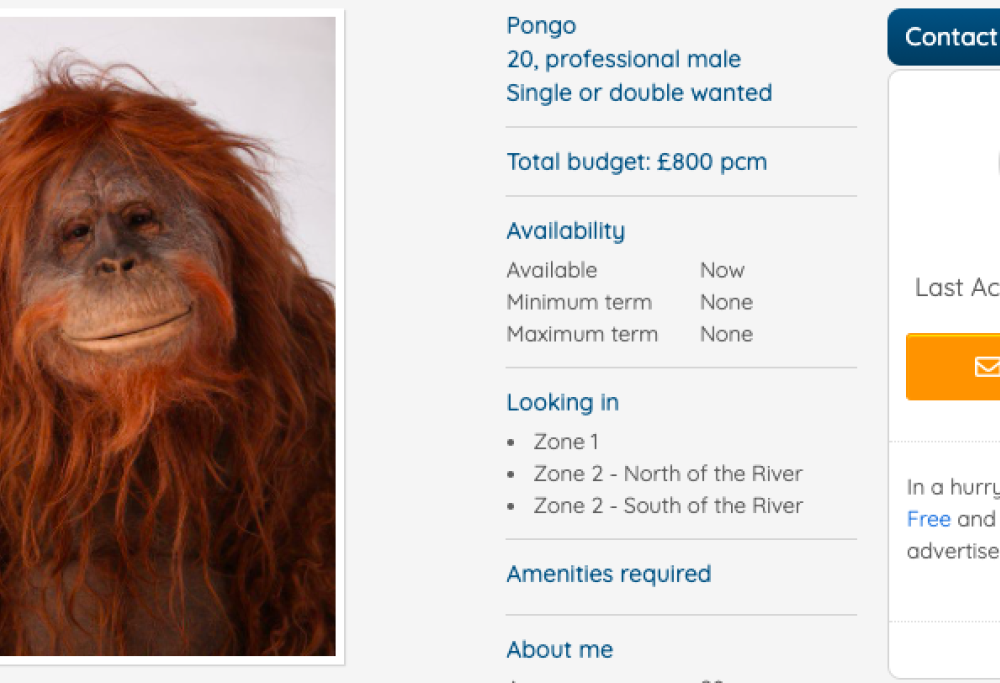Click the "Amenities required" heading
Image resolution: width=1000 pixels, height=683 pixels.
click(x=608, y=574)
